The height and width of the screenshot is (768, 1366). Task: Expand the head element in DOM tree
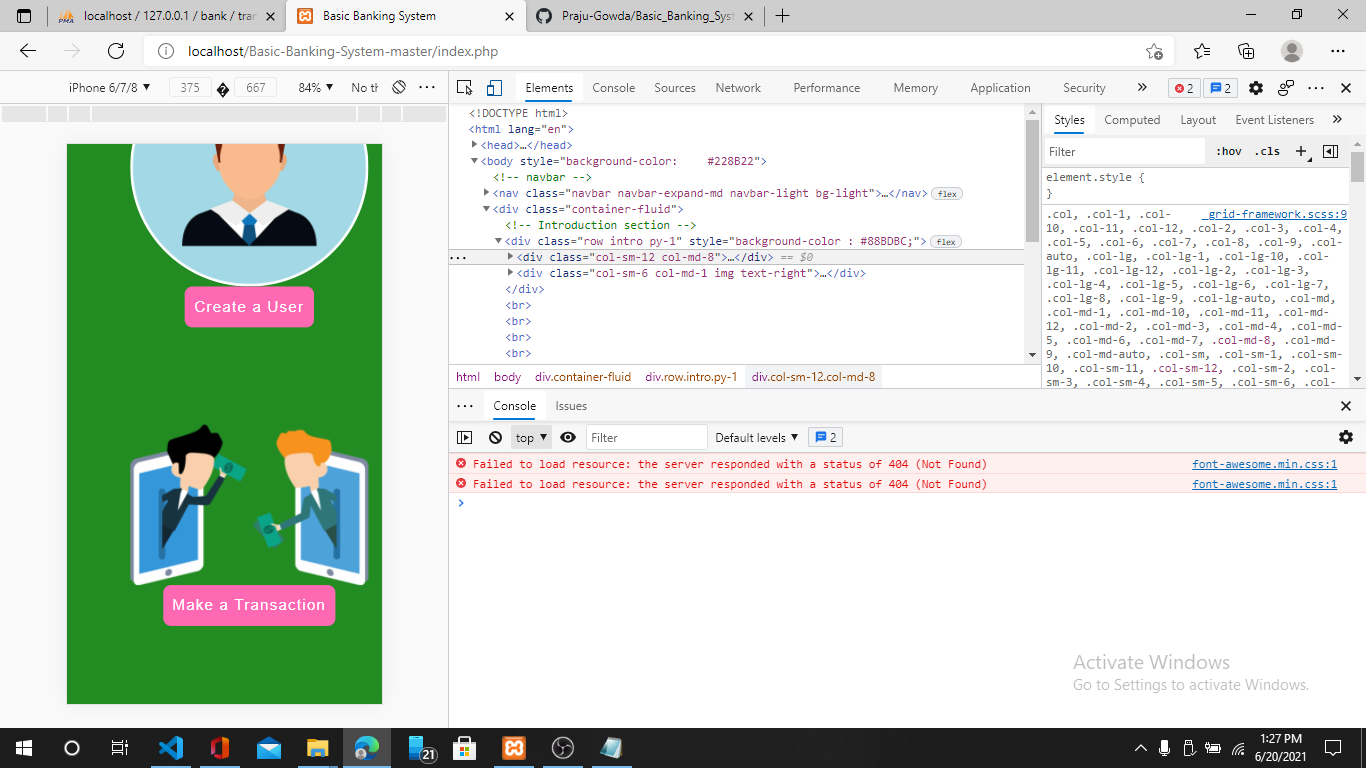tap(475, 145)
